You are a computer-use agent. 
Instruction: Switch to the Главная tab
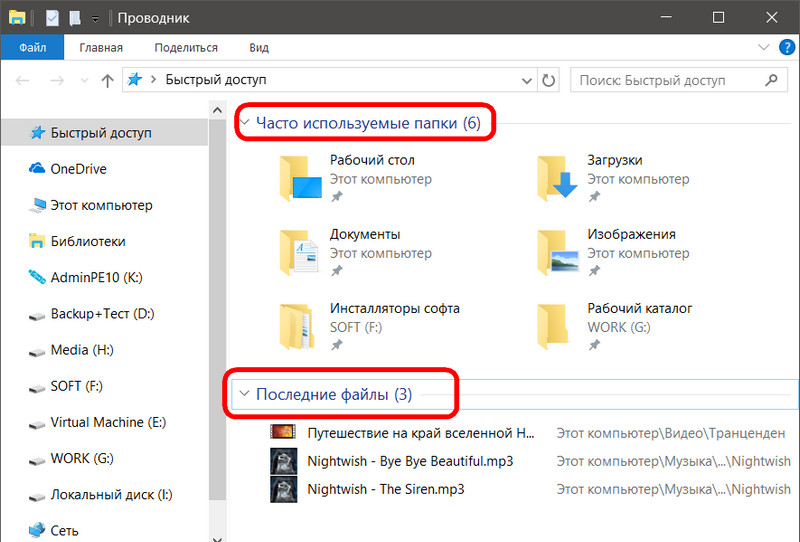(101, 47)
